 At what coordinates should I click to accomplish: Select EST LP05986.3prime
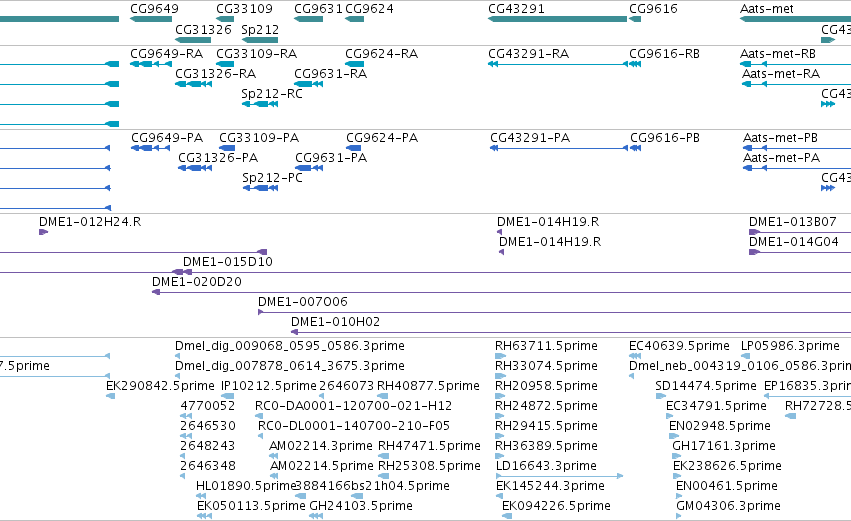(790, 346)
